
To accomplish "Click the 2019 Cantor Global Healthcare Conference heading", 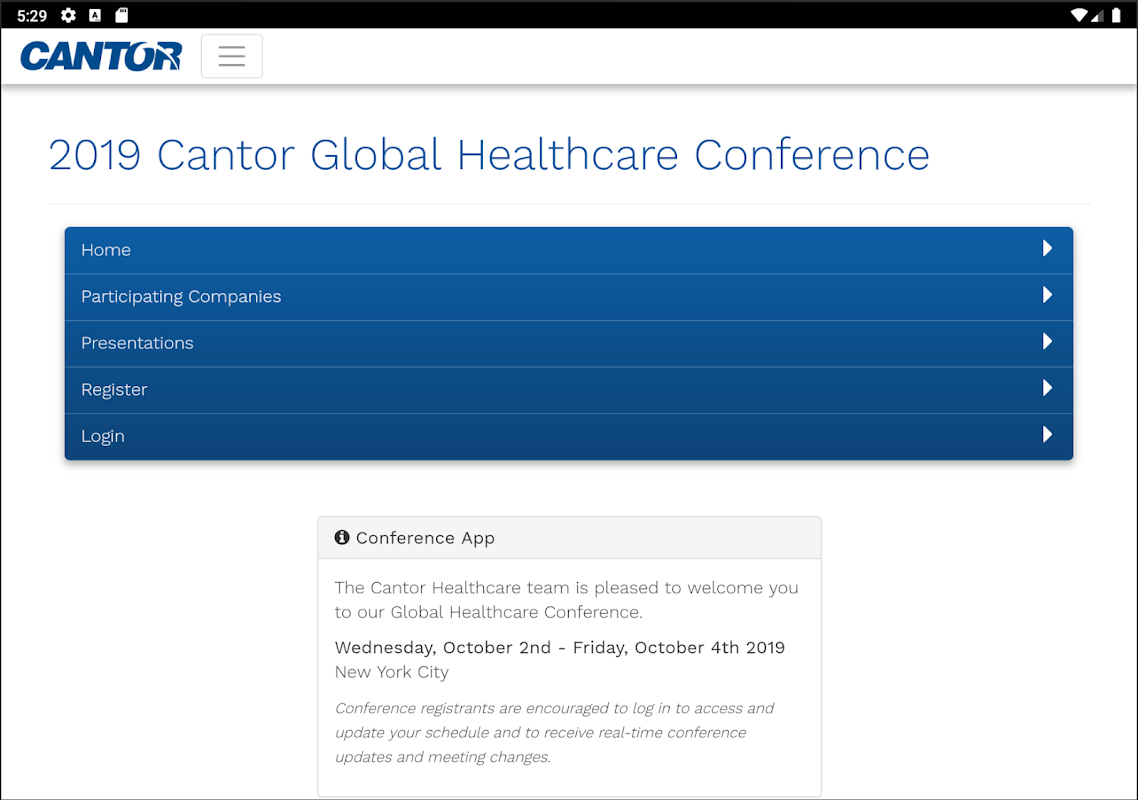I will pyautogui.click(x=489, y=155).
